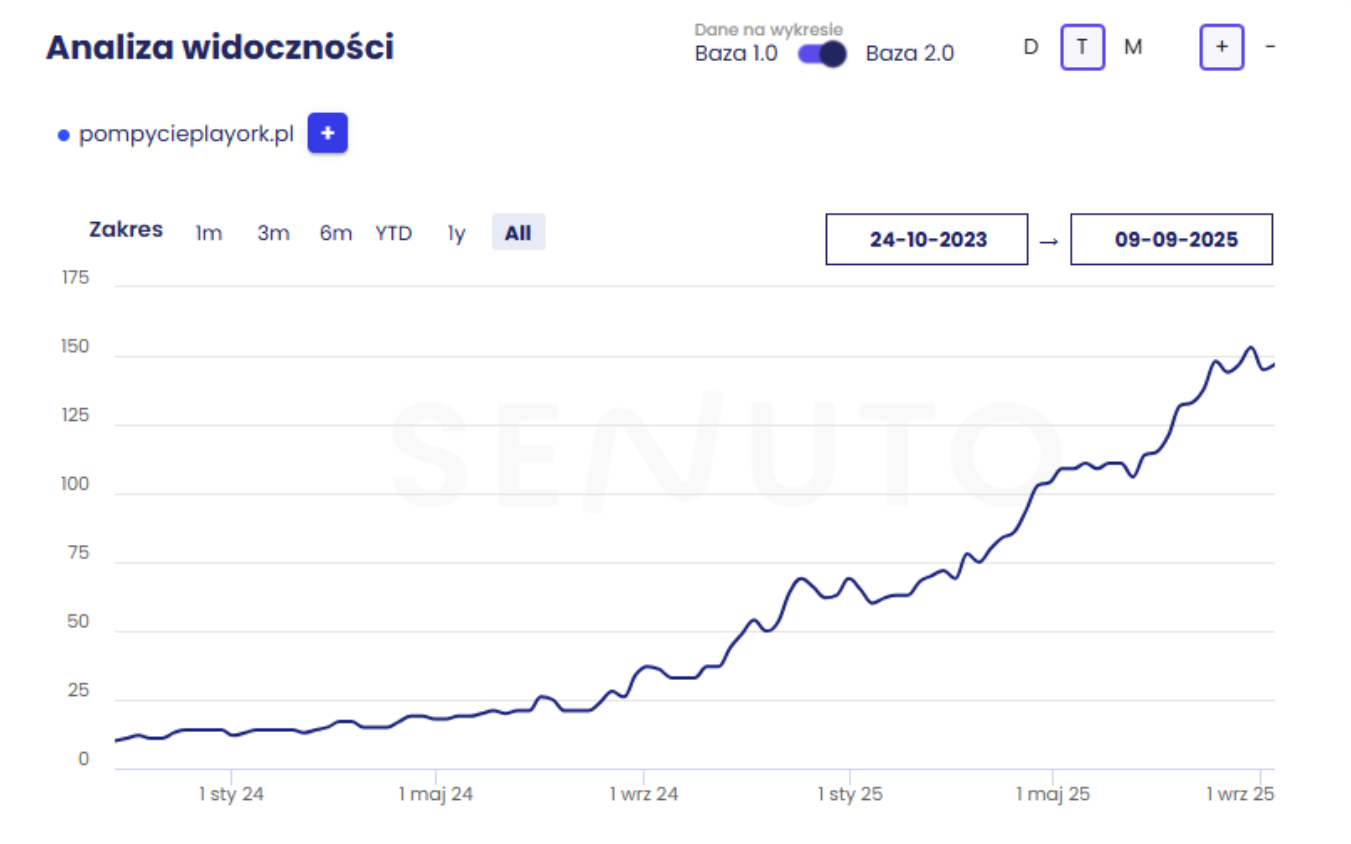Open end date field 09-09-2025
Viewport: 1351px width, 844px height.
click(1171, 240)
